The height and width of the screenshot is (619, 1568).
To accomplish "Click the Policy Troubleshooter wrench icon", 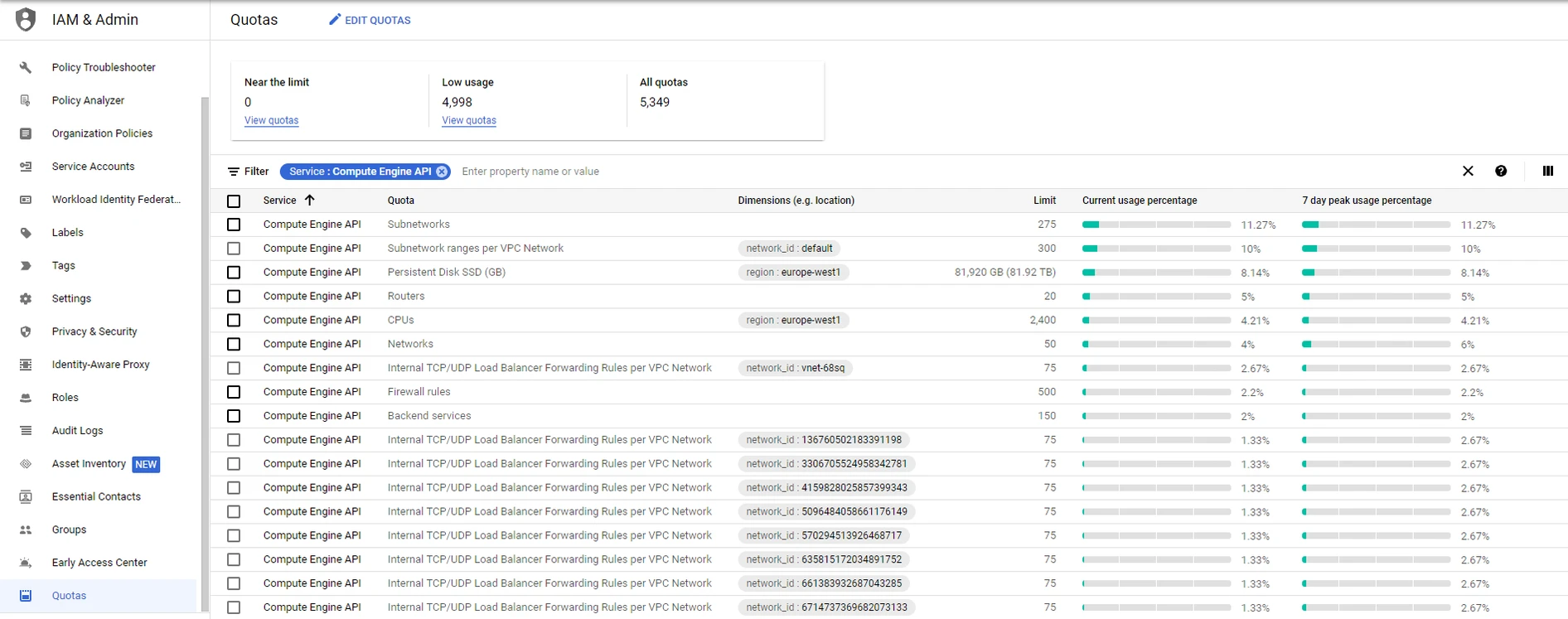I will [26, 67].
